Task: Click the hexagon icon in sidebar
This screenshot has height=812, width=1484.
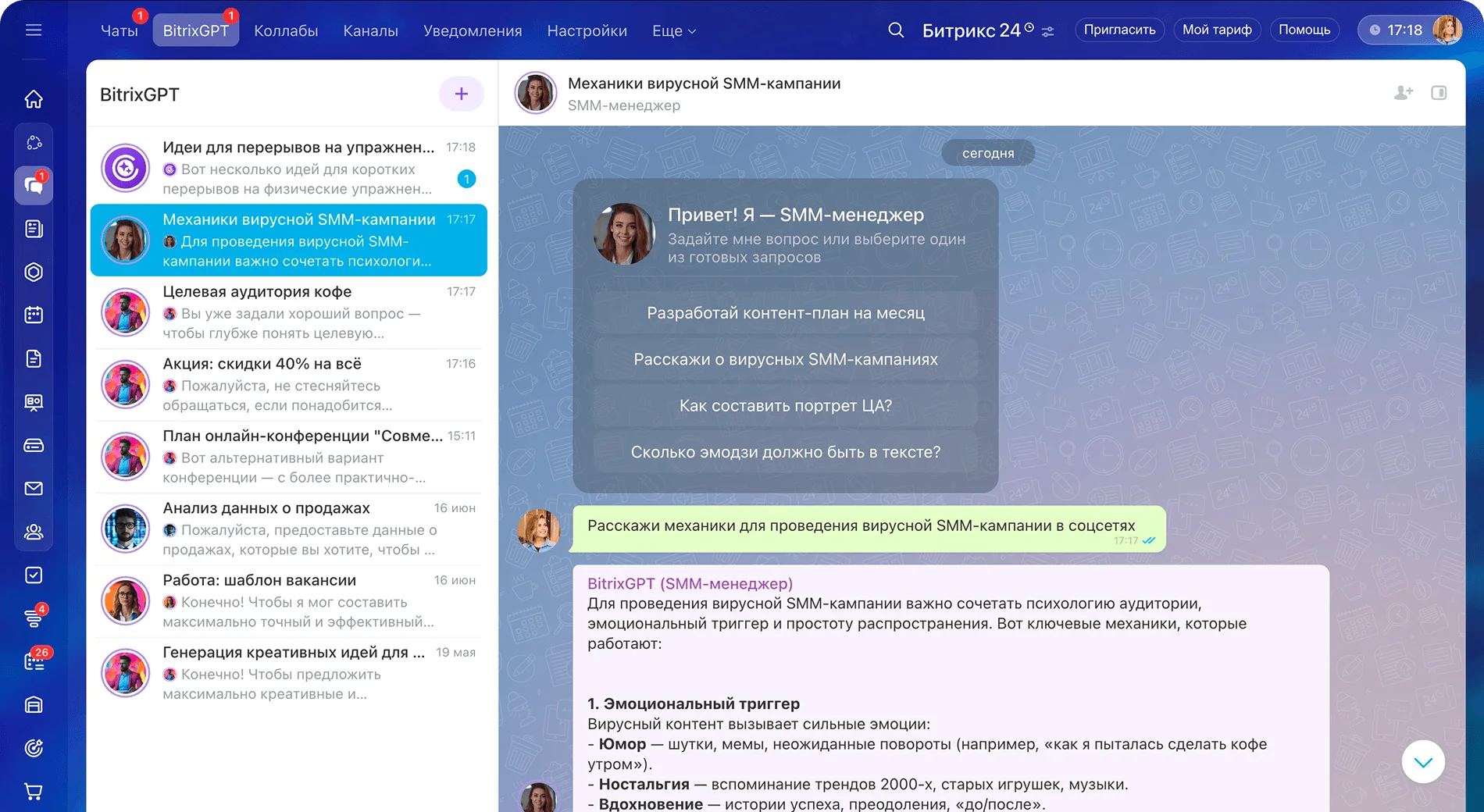Action: pos(34,272)
